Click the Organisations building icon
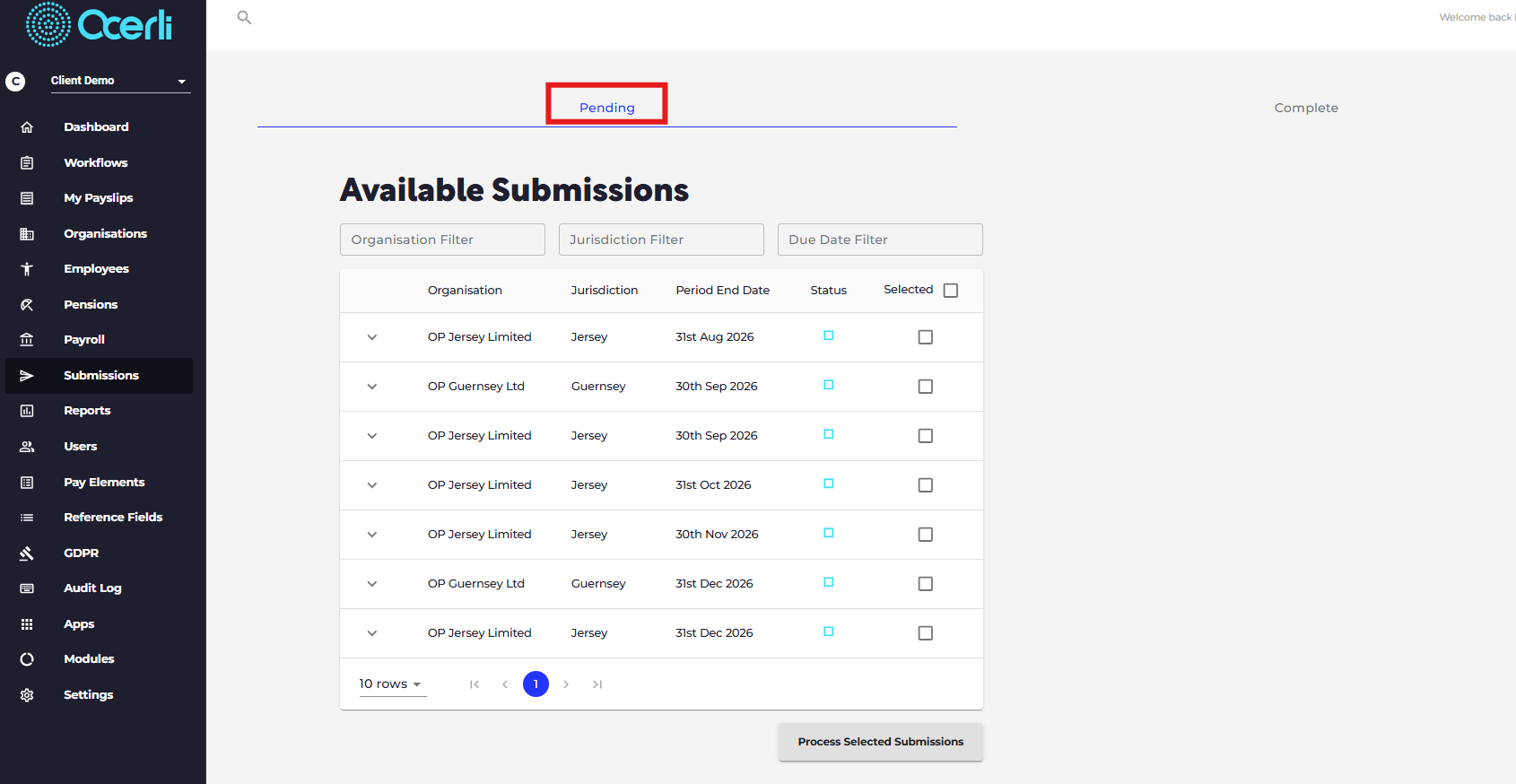 27,234
